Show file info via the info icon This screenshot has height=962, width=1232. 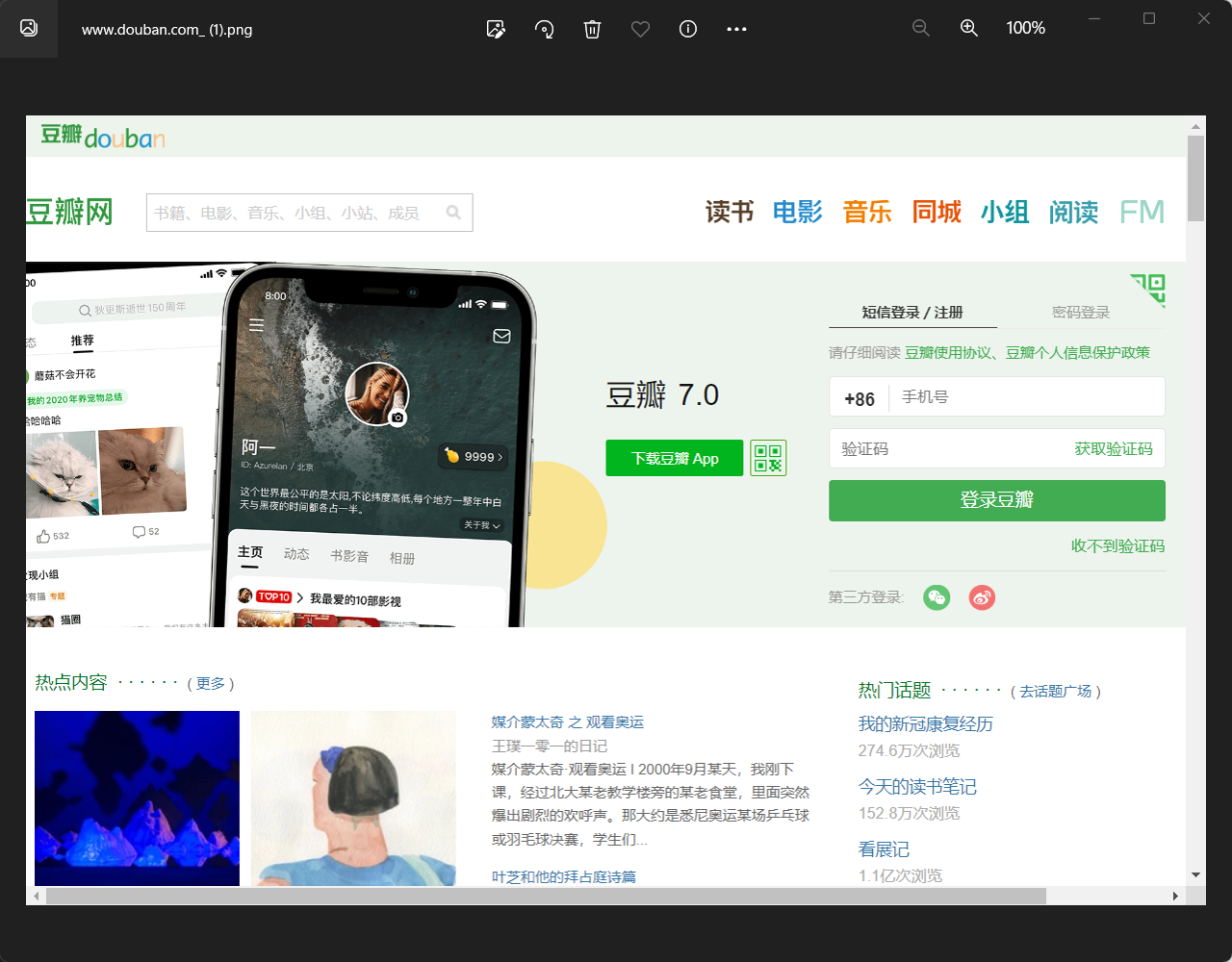click(688, 29)
